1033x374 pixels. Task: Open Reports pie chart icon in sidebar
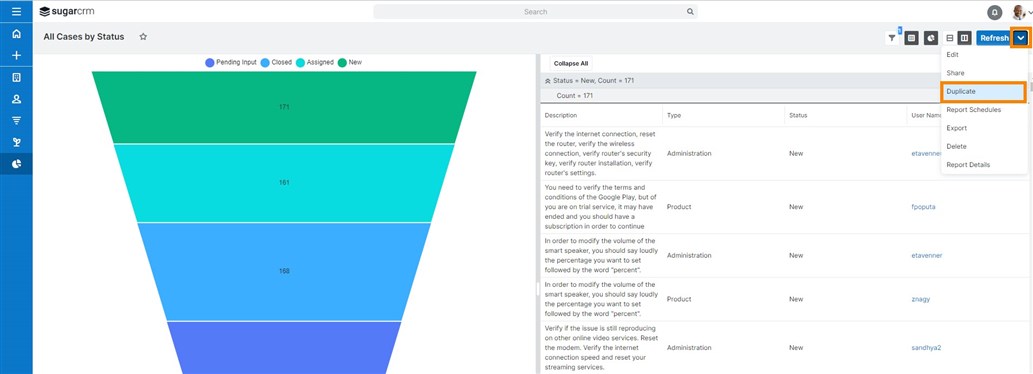coord(16,164)
